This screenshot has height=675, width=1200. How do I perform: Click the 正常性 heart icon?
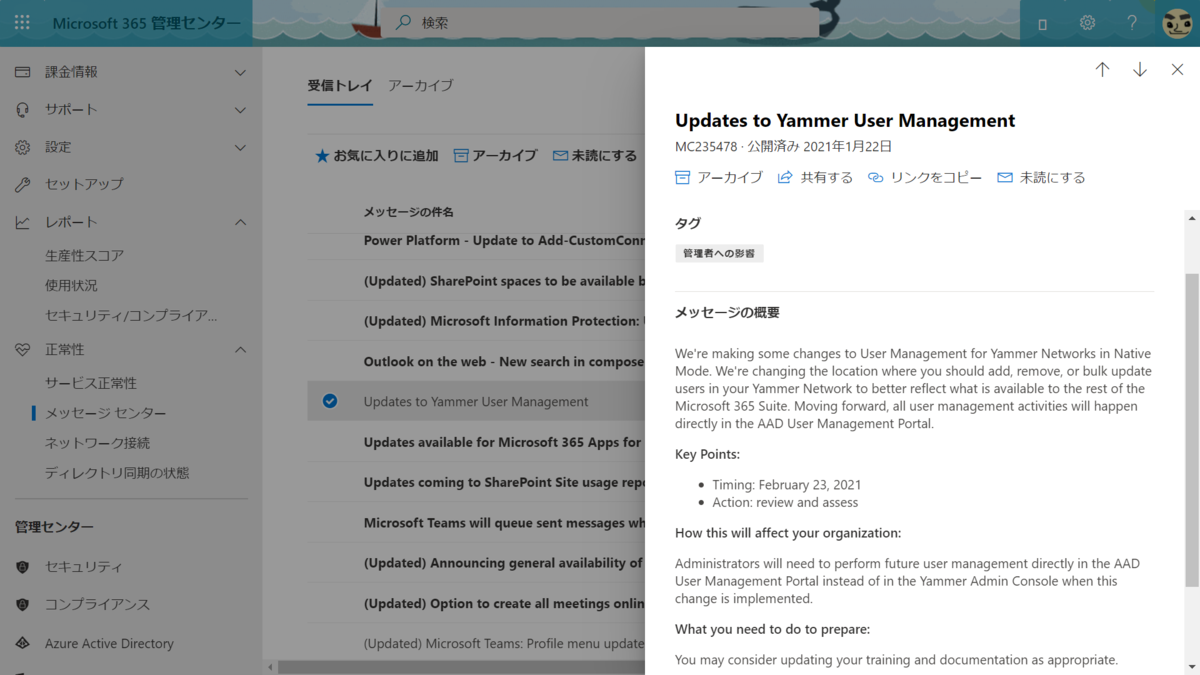pos(22,350)
